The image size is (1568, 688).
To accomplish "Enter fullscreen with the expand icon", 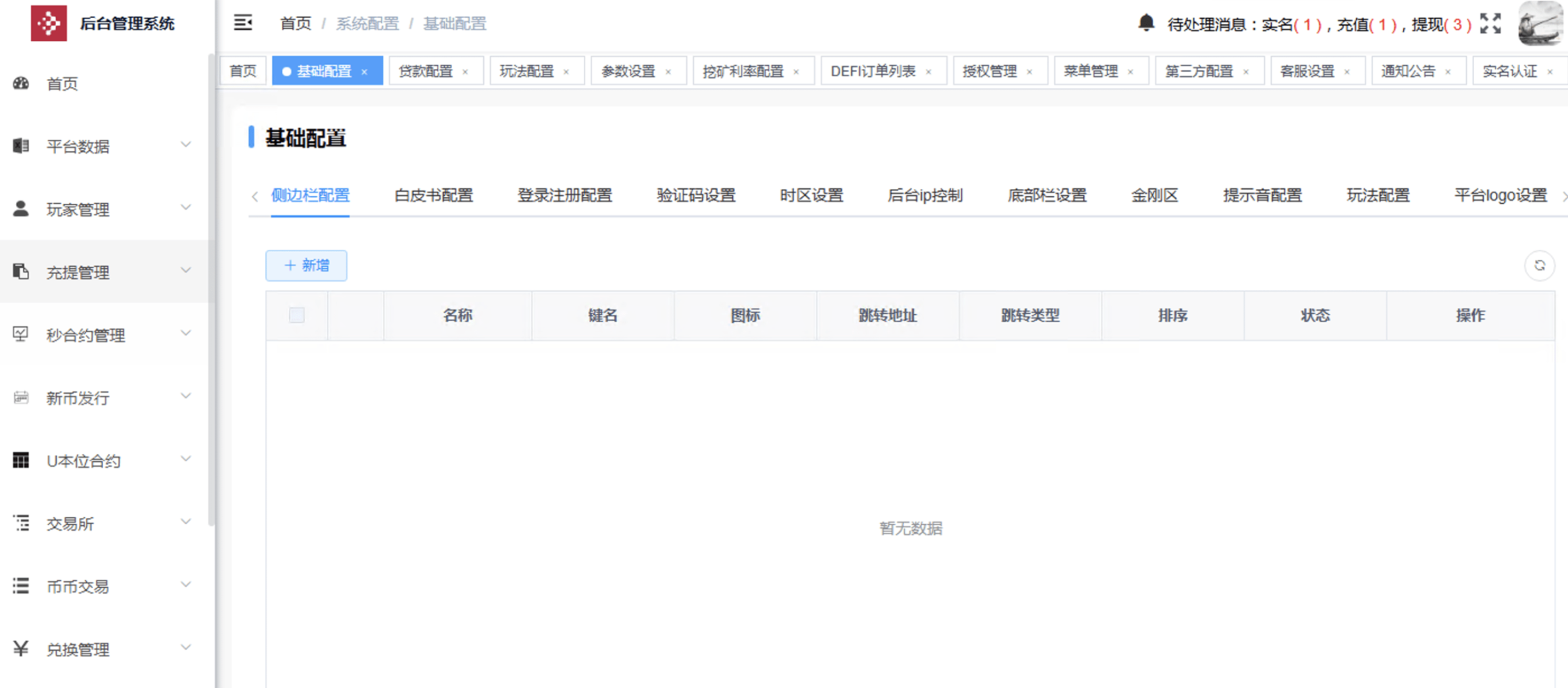I will [1490, 24].
